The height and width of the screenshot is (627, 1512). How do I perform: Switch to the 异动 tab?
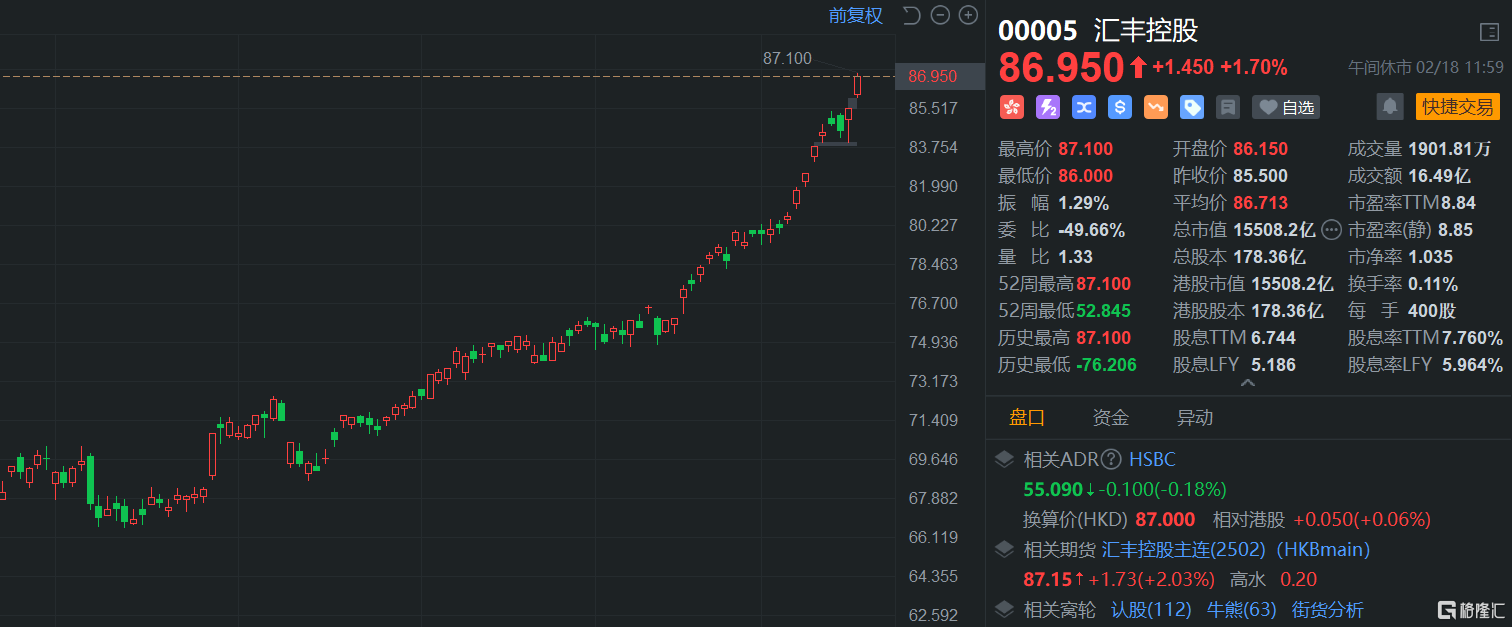pyautogui.click(x=1195, y=418)
